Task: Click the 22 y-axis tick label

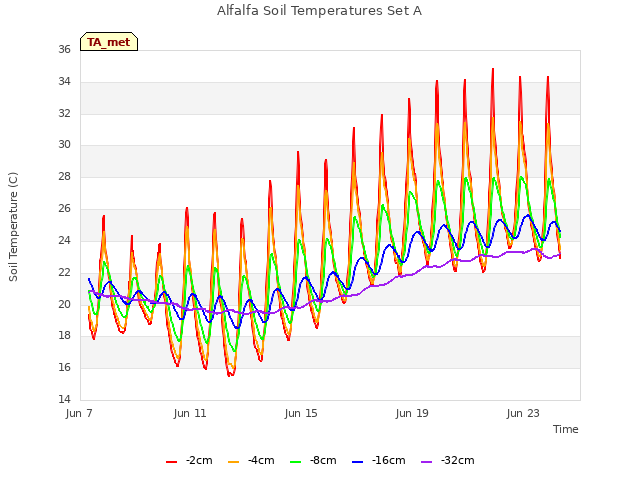Action: [x=64, y=272]
